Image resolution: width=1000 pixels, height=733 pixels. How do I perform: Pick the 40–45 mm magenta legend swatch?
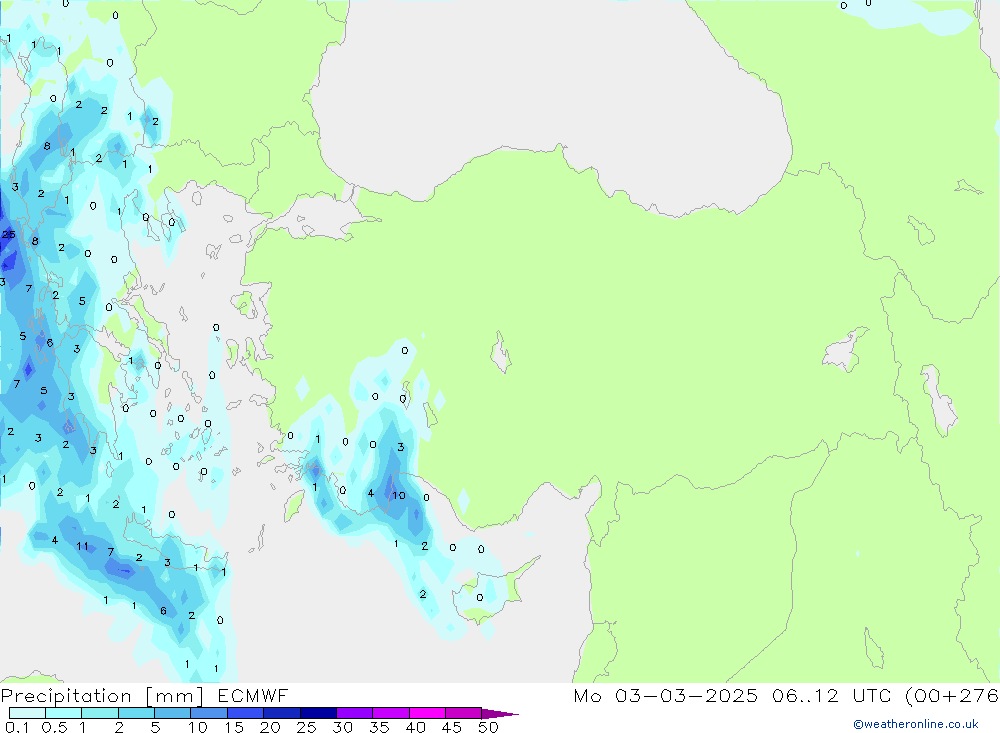[427, 713]
